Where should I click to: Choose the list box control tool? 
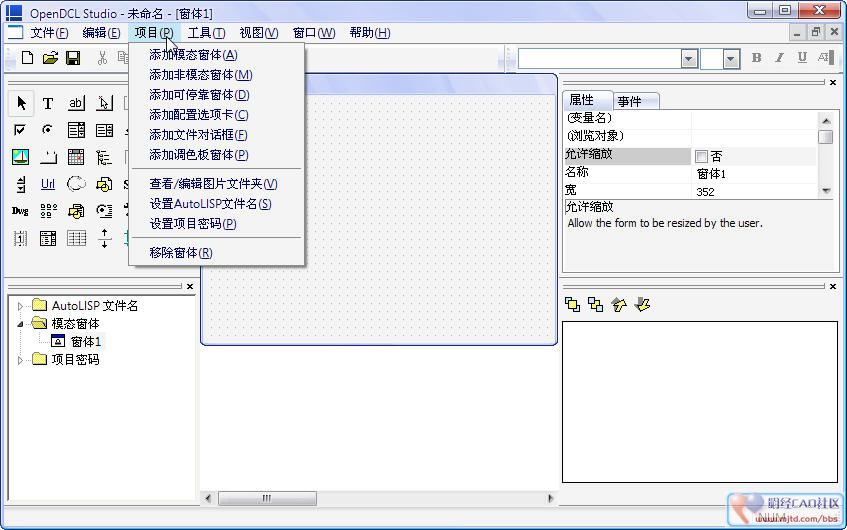pos(104,130)
